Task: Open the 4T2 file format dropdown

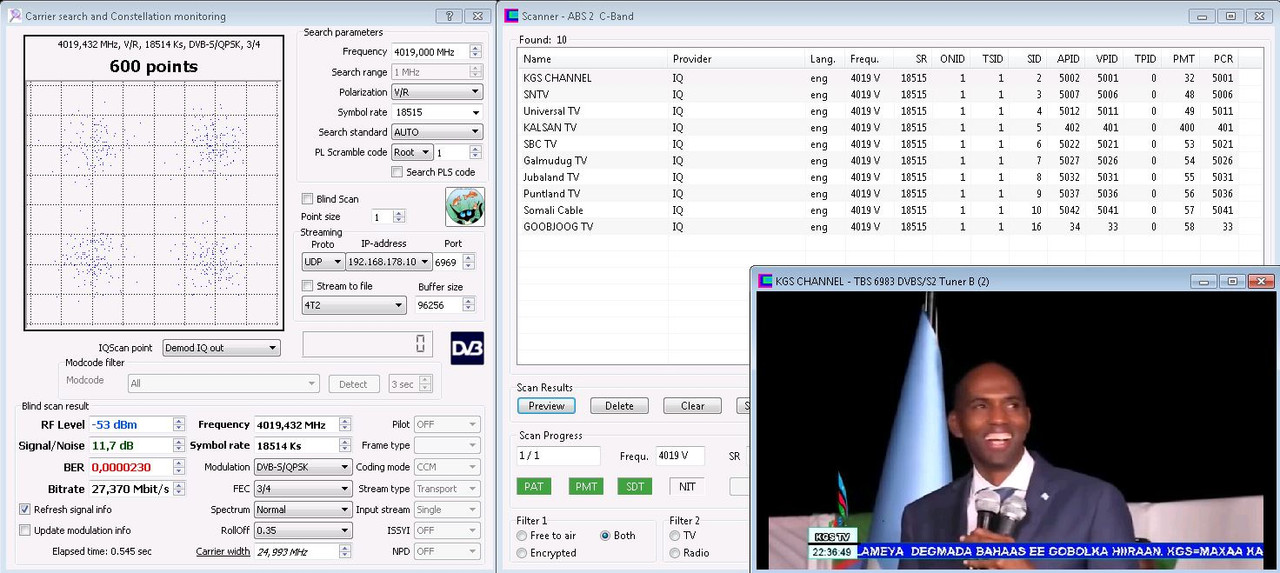Action: point(354,306)
